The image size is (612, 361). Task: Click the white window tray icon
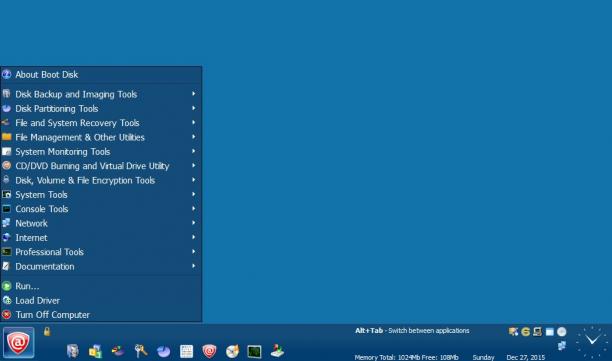pyautogui.click(x=550, y=332)
